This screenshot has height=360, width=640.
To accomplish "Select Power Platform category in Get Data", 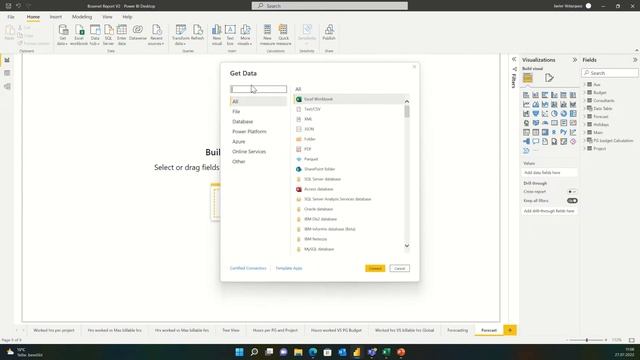I will tap(249, 131).
